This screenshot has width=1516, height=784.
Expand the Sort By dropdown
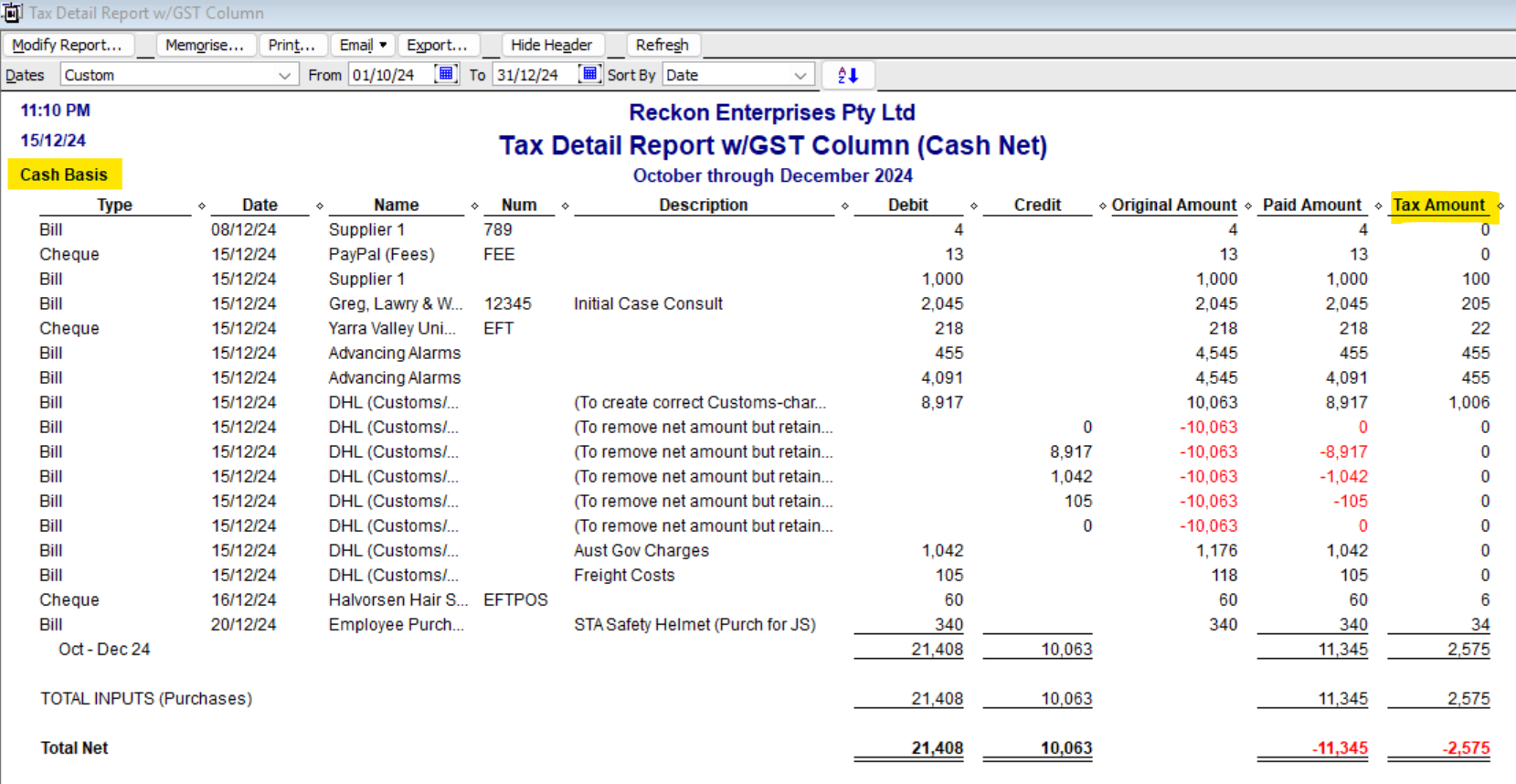800,75
